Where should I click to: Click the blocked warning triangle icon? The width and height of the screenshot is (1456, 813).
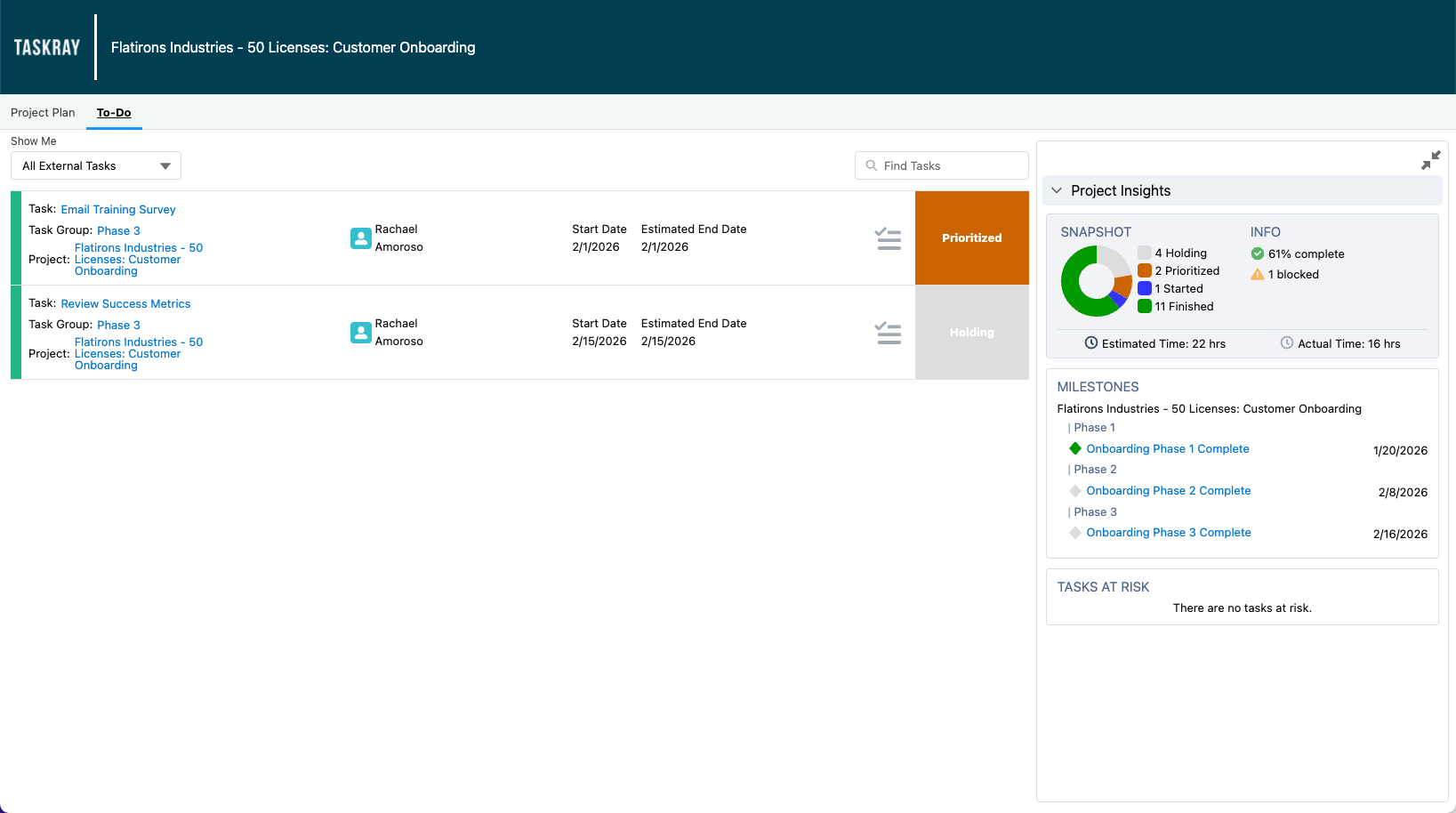(1258, 274)
